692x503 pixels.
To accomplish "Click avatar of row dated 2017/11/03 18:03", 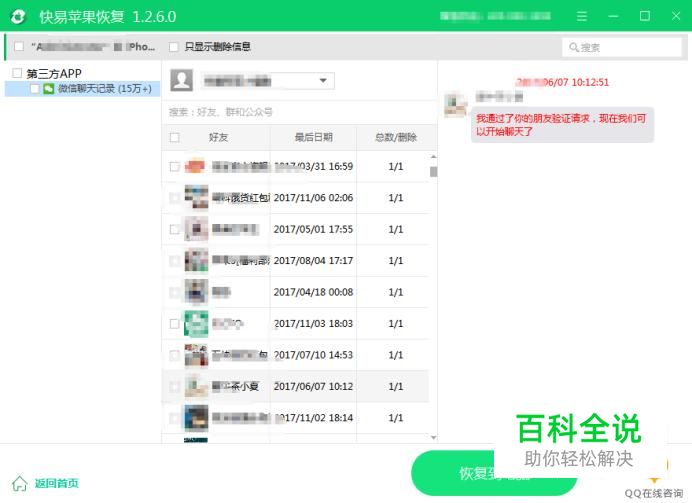I will 196,323.
